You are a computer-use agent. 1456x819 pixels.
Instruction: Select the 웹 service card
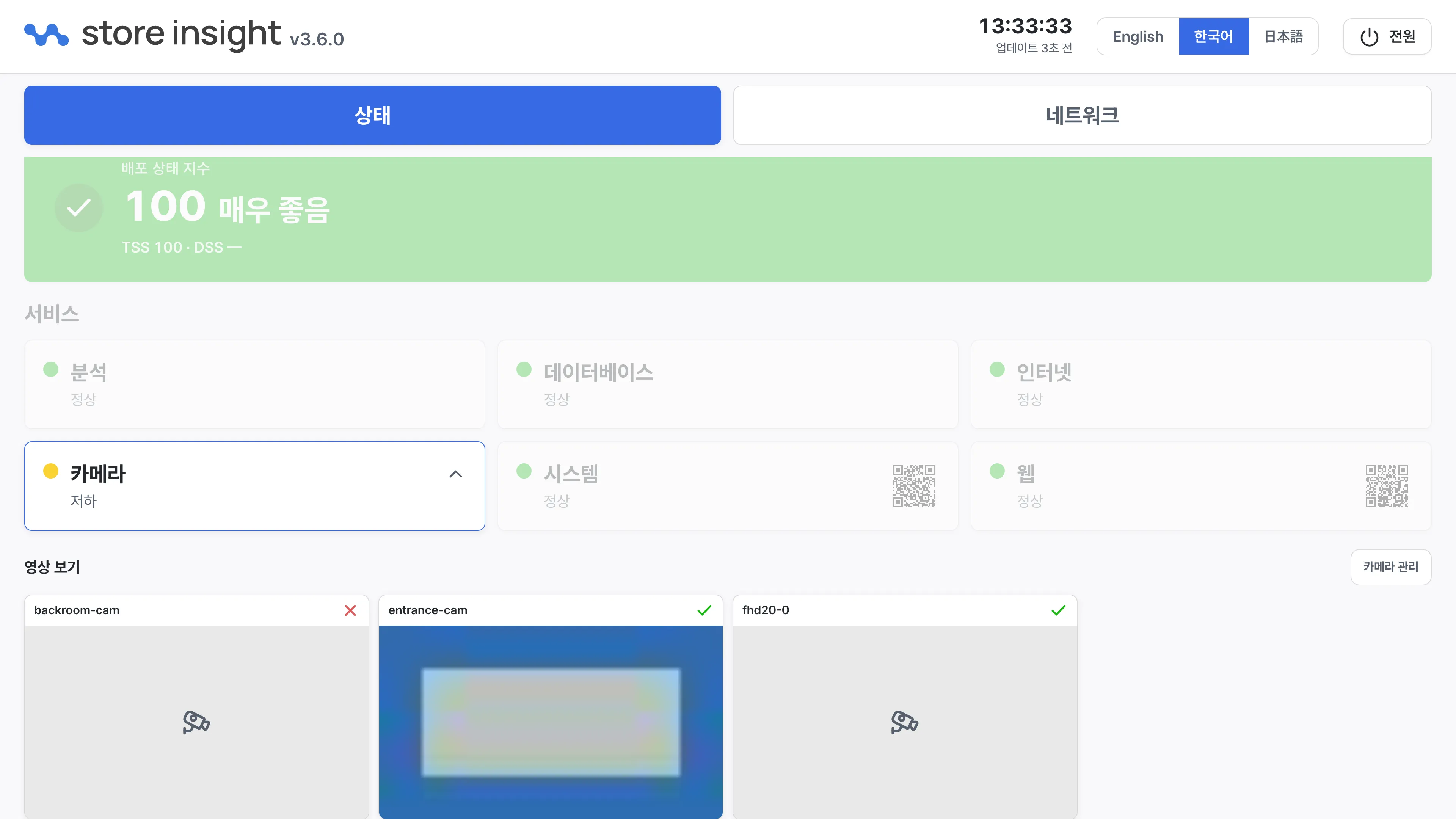coord(1200,486)
